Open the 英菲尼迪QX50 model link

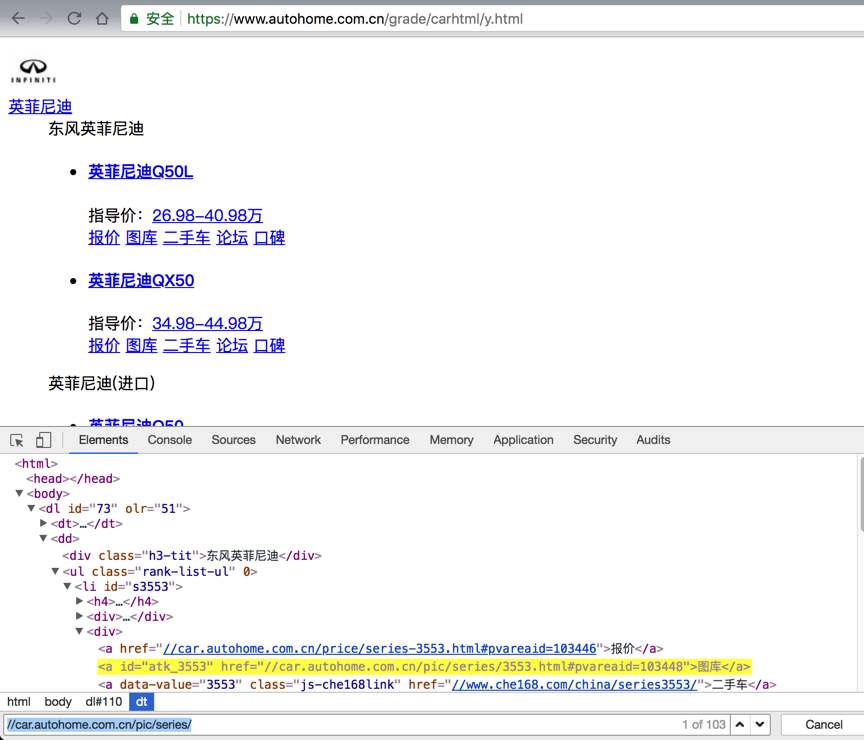pyautogui.click(x=141, y=280)
